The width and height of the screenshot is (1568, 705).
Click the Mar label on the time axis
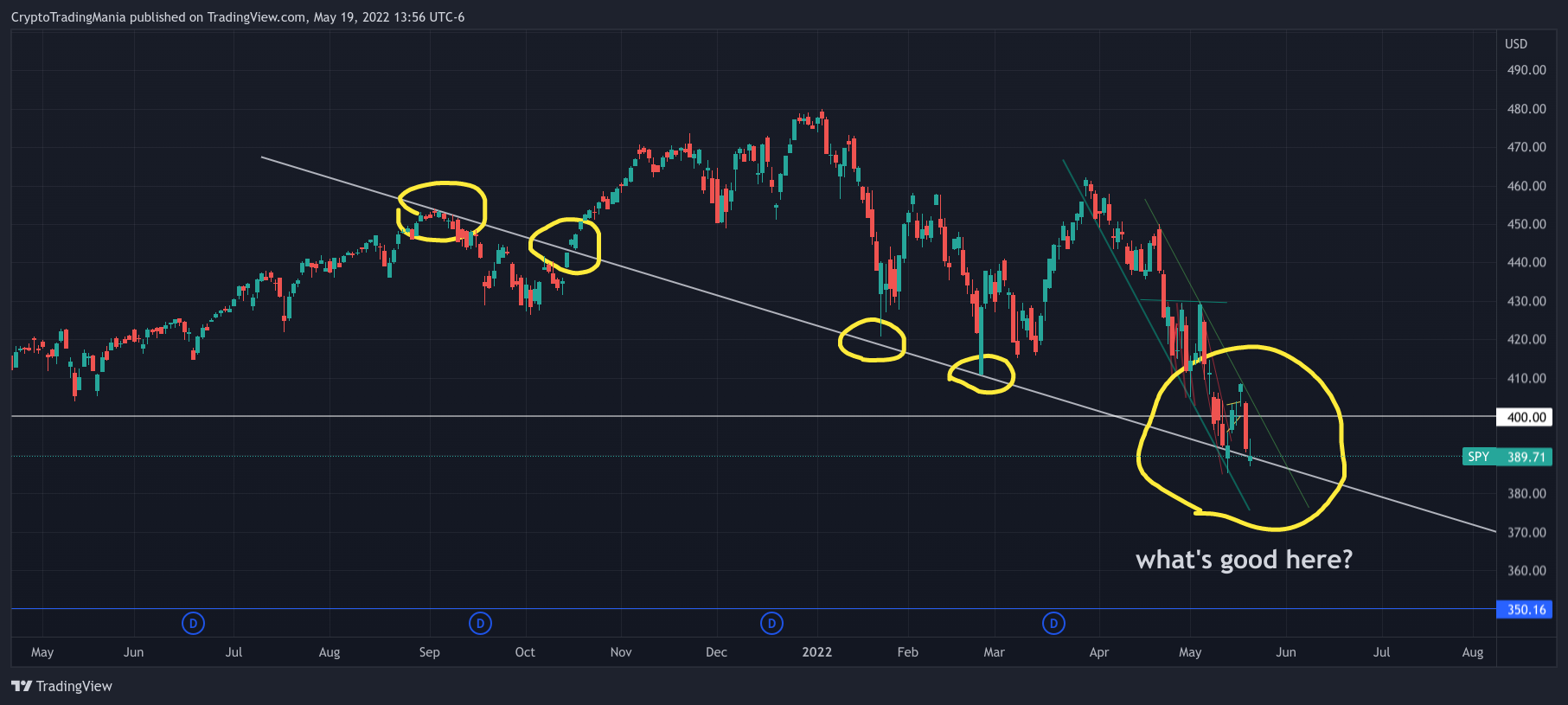(994, 652)
